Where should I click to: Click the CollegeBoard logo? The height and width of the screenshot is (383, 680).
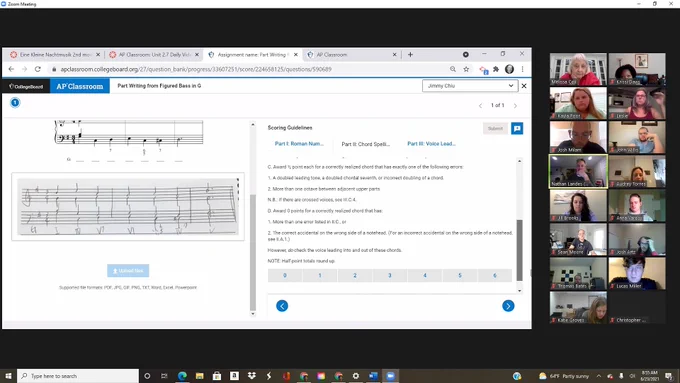(26, 86)
